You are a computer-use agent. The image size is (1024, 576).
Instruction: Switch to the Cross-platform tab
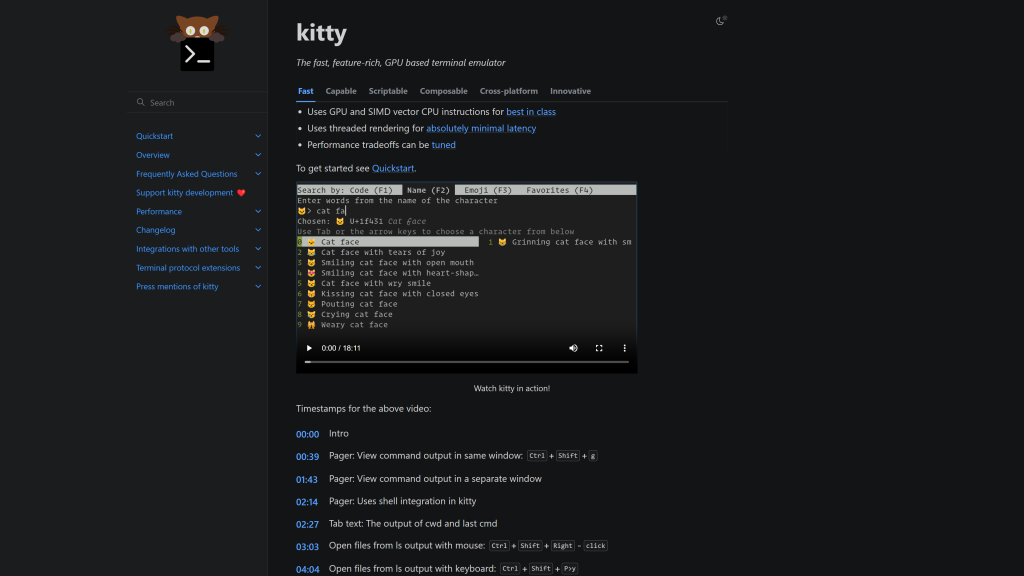pyautogui.click(x=509, y=91)
